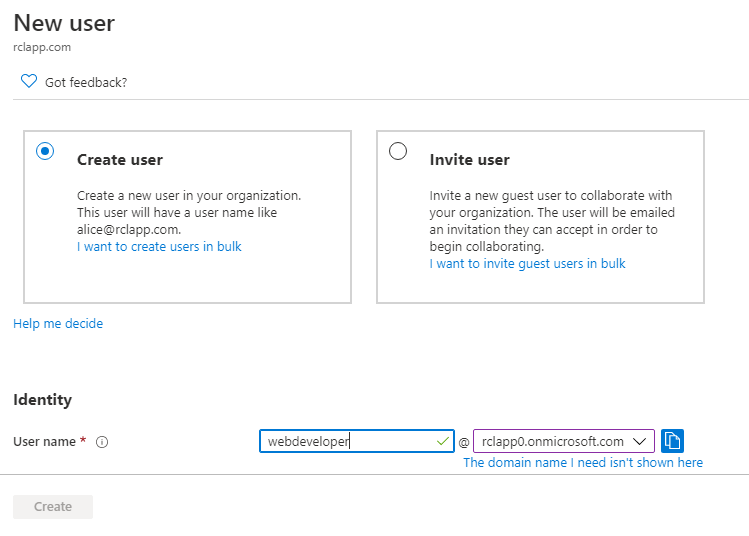Screen dimensions: 749x536
Task: Open the Got feedback? link
Action: click(86, 82)
